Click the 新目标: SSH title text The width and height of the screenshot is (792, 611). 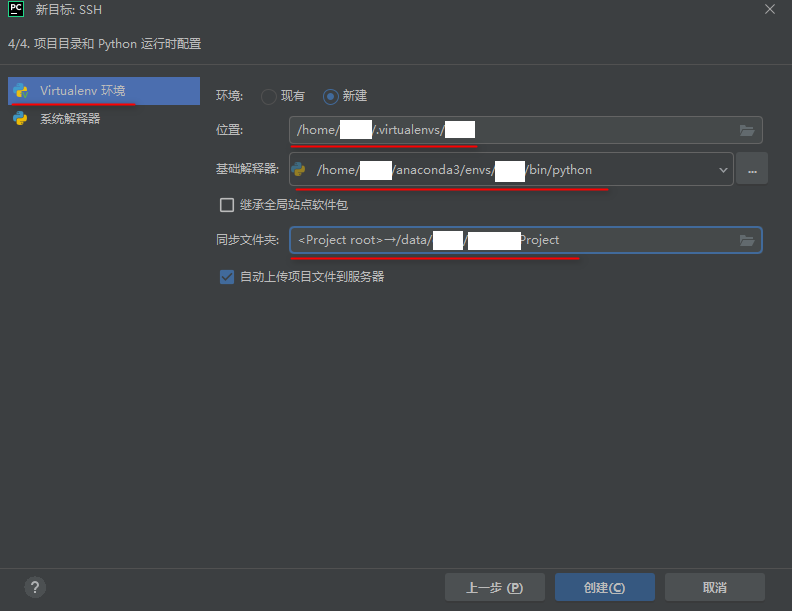pos(68,10)
